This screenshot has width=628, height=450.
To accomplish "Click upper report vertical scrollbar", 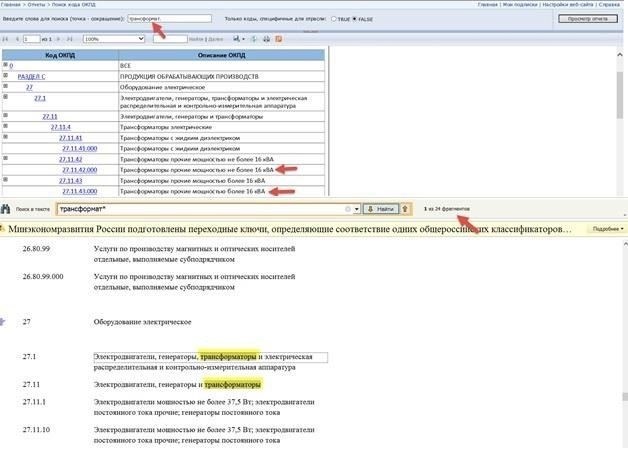I will click(620, 95).
